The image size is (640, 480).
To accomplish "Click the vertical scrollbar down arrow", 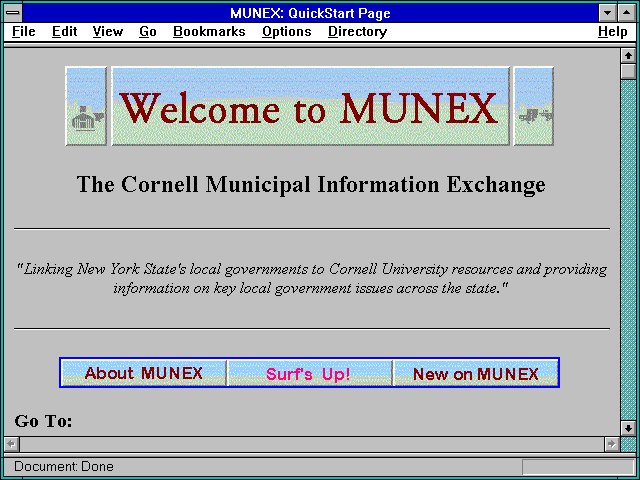I will 628,428.
